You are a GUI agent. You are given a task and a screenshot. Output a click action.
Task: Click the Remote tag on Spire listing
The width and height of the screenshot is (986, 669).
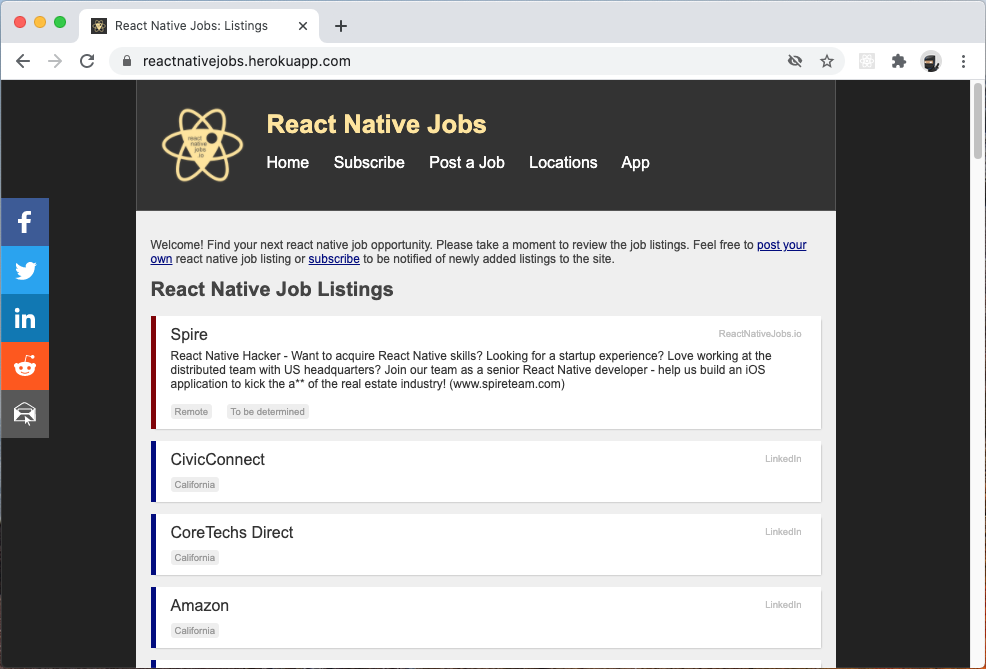click(x=191, y=412)
